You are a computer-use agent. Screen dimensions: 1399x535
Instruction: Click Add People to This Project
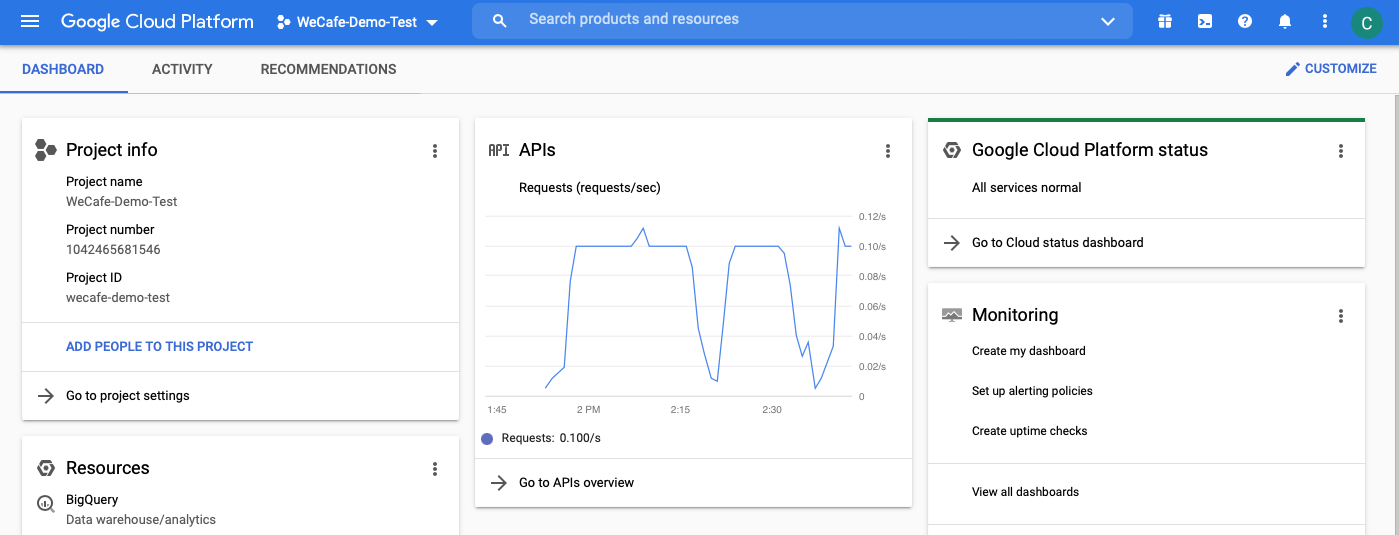(159, 346)
